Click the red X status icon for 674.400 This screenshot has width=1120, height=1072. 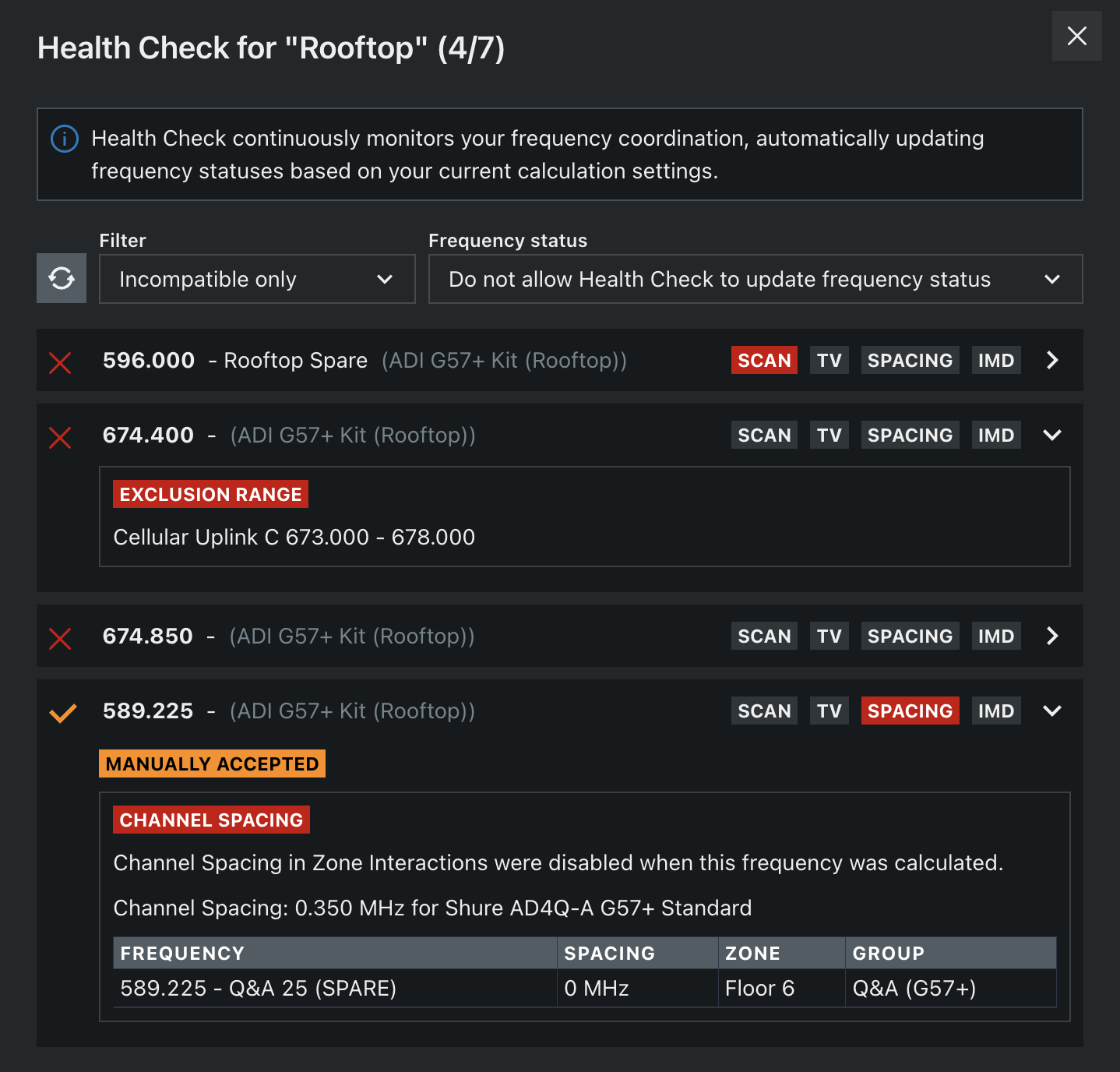point(60,436)
